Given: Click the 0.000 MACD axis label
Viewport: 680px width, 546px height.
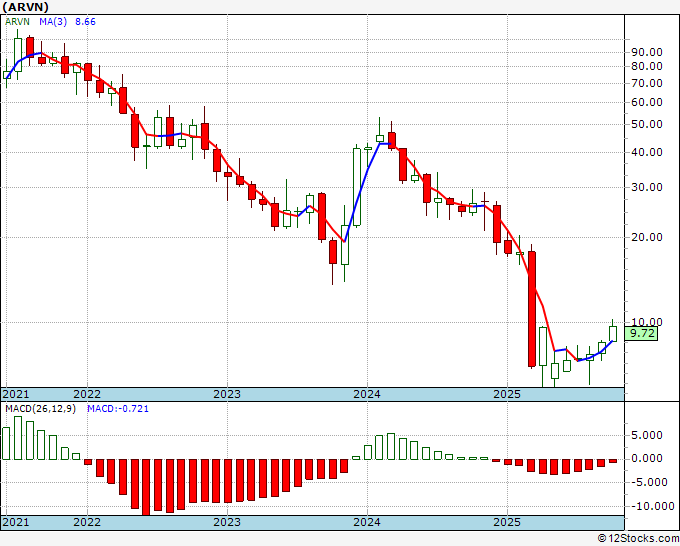Looking at the screenshot, I should point(647,459).
